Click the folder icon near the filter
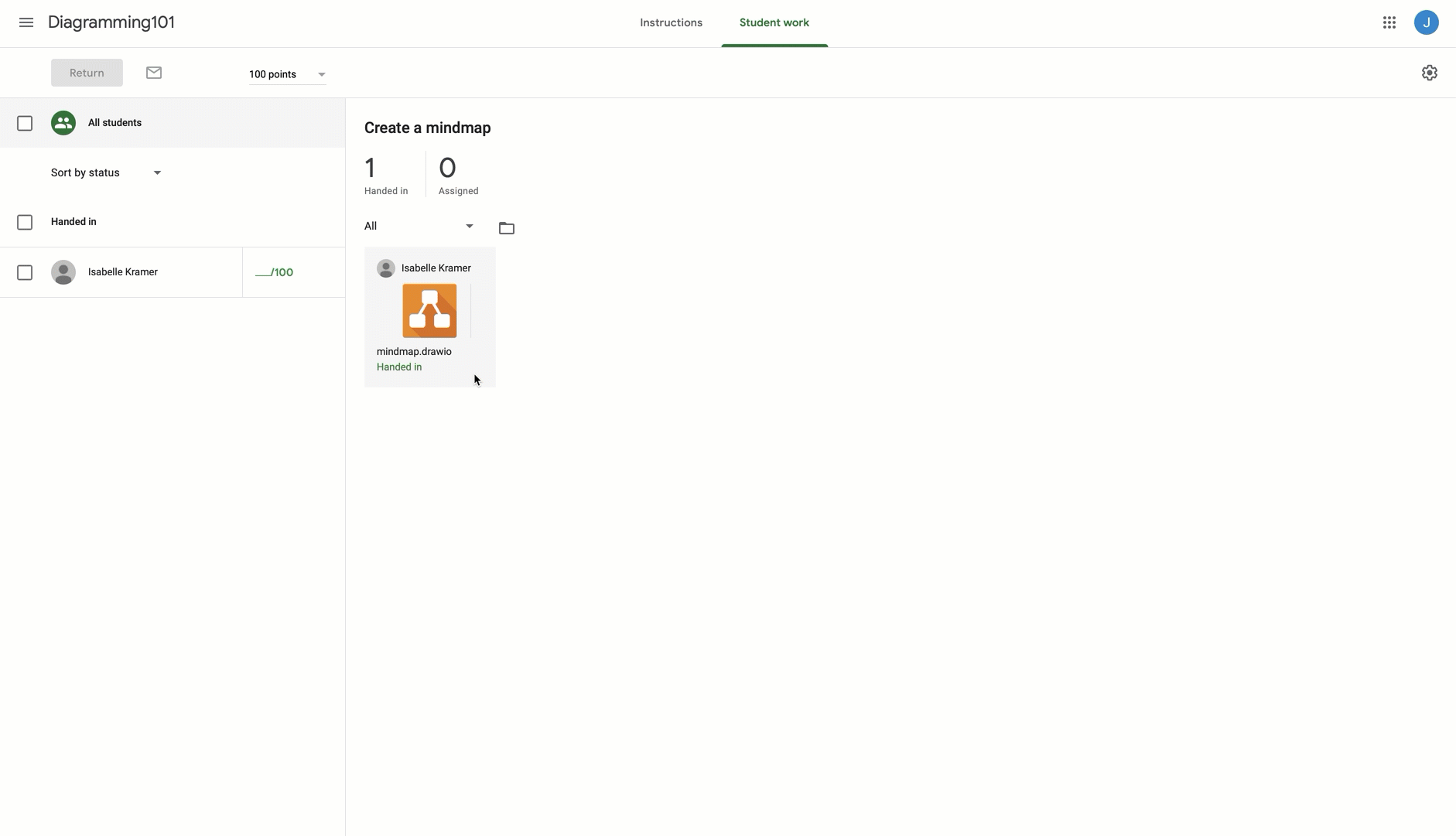 click(x=507, y=227)
